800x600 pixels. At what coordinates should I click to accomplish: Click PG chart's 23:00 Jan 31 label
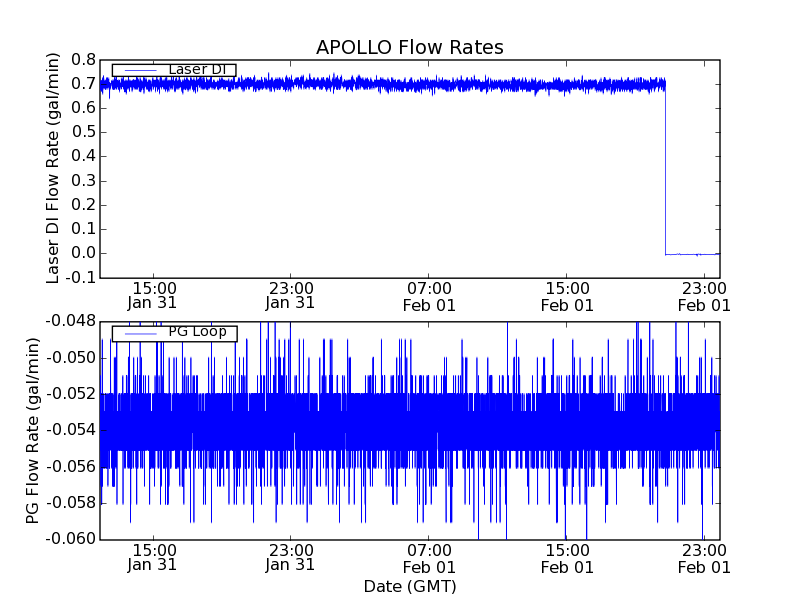coord(290,558)
